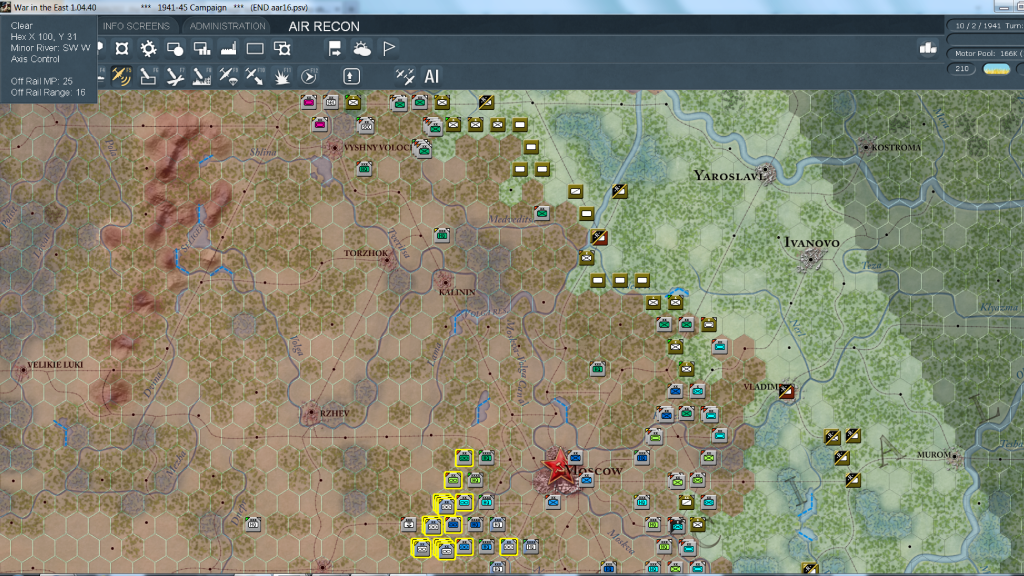Click the air transport parachute icon (F9)
The width and height of the screenshot is (1024, 576).
[x=228, y=75]
